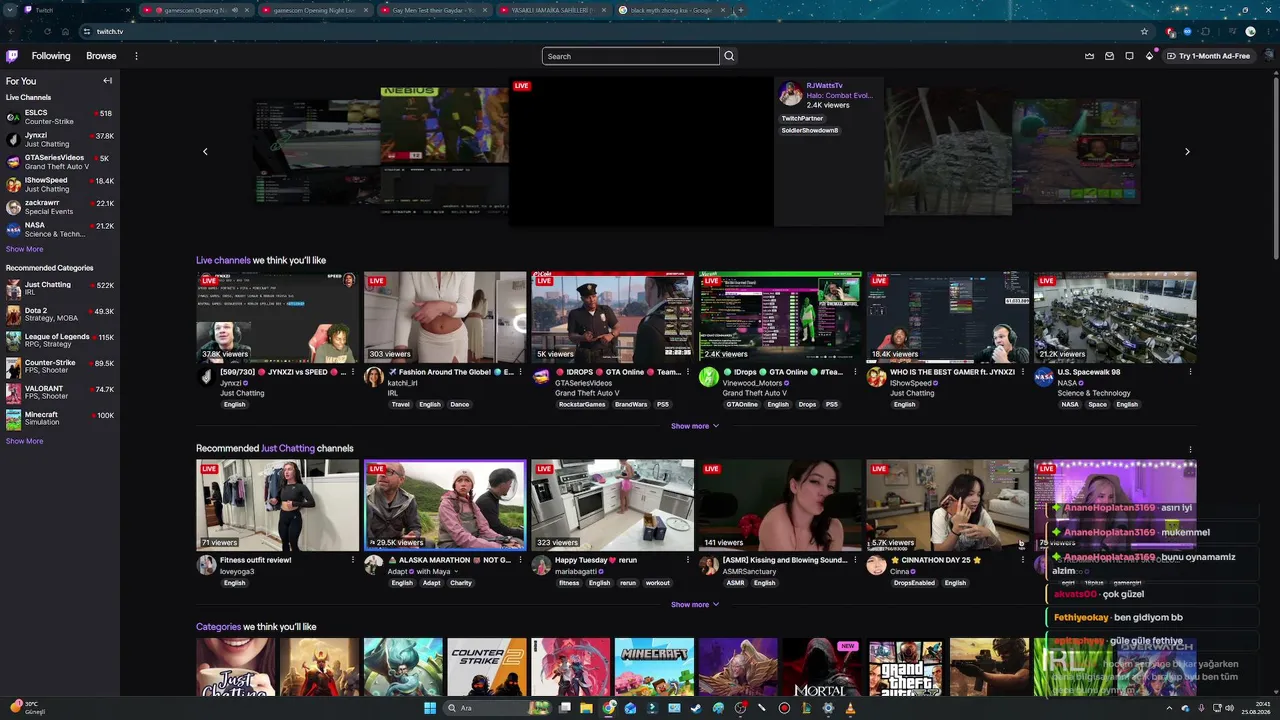Switch to the Gay Men Test their Gaydar tab

click(434, 10)
